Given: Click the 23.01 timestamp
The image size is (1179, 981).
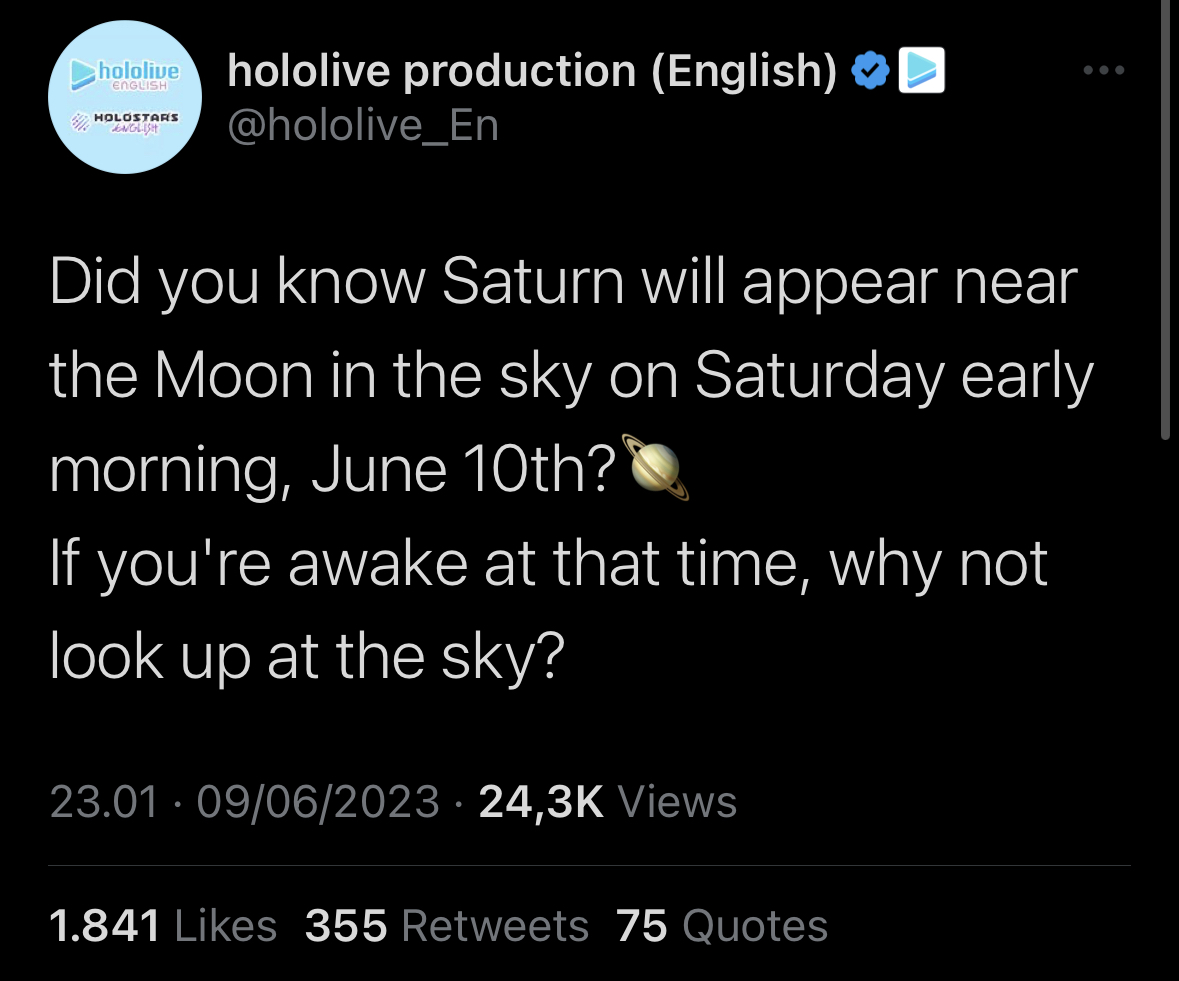Looking at the screenshot, I should [x=105, y=802].
